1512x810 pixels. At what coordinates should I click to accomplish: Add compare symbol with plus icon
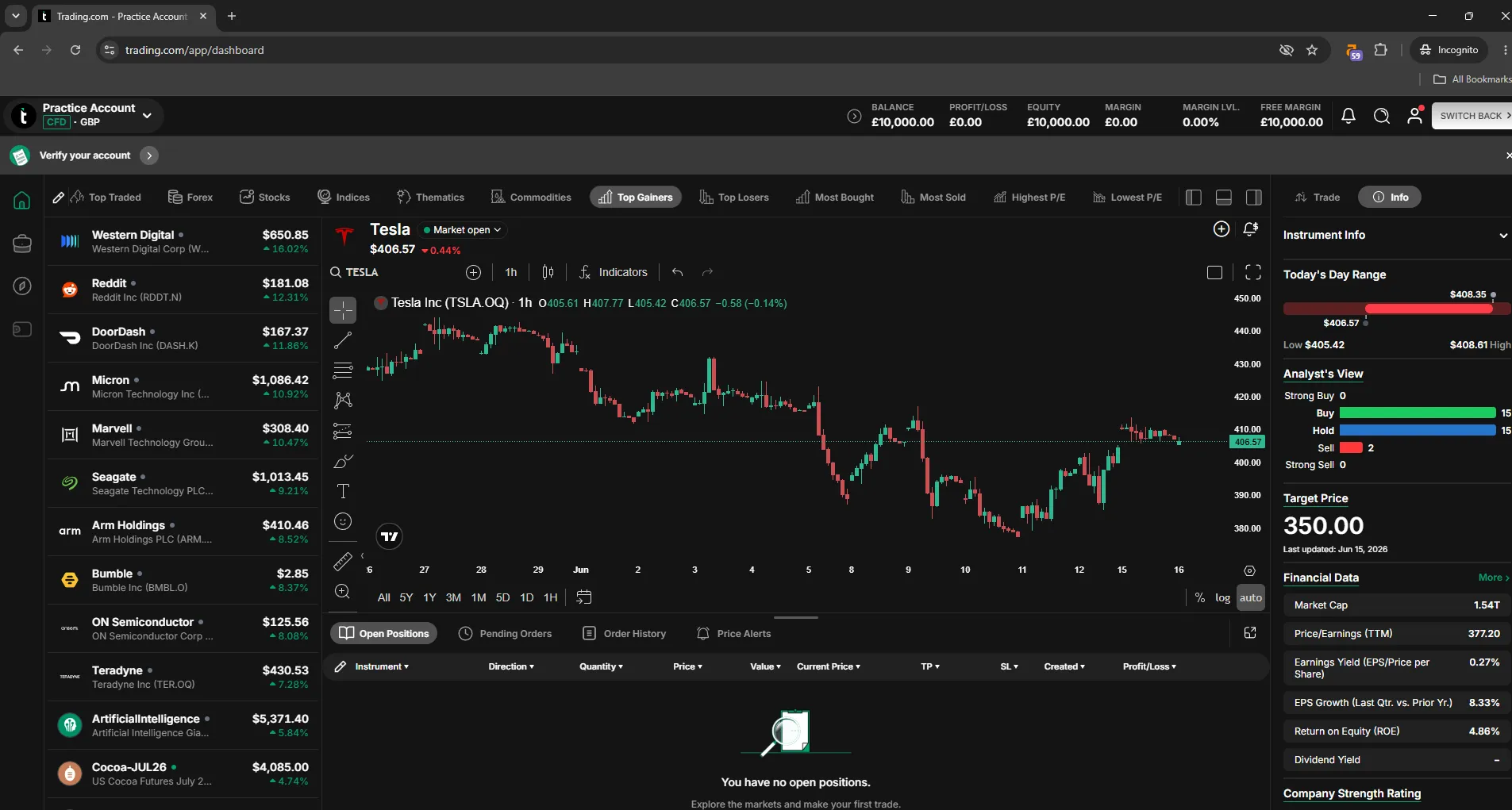(x=474, y=272)
